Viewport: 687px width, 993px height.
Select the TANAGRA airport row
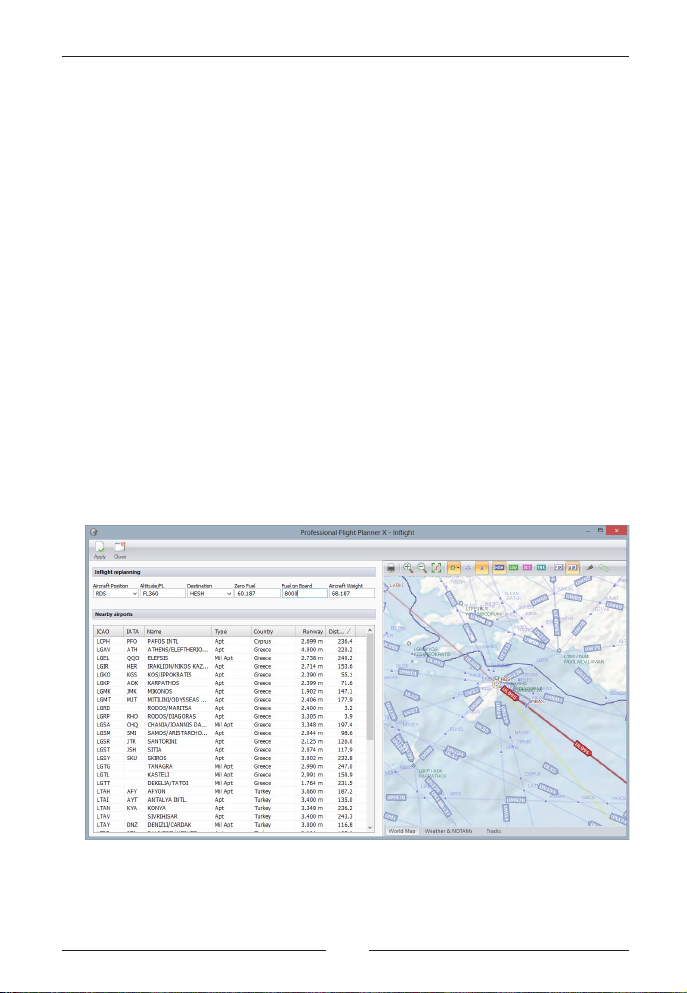coord(230,766)
